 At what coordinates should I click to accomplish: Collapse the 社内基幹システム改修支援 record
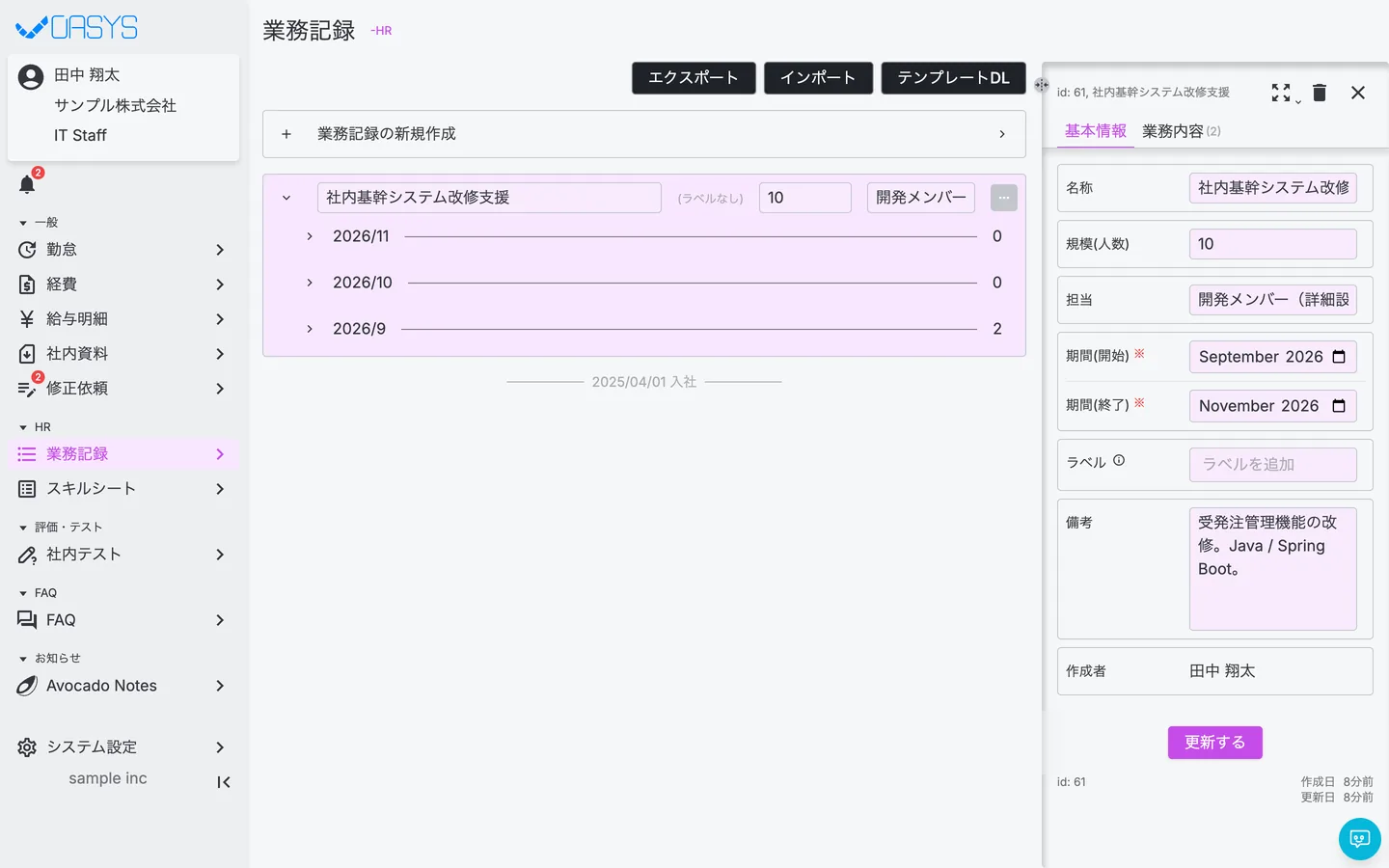[286, 198]
